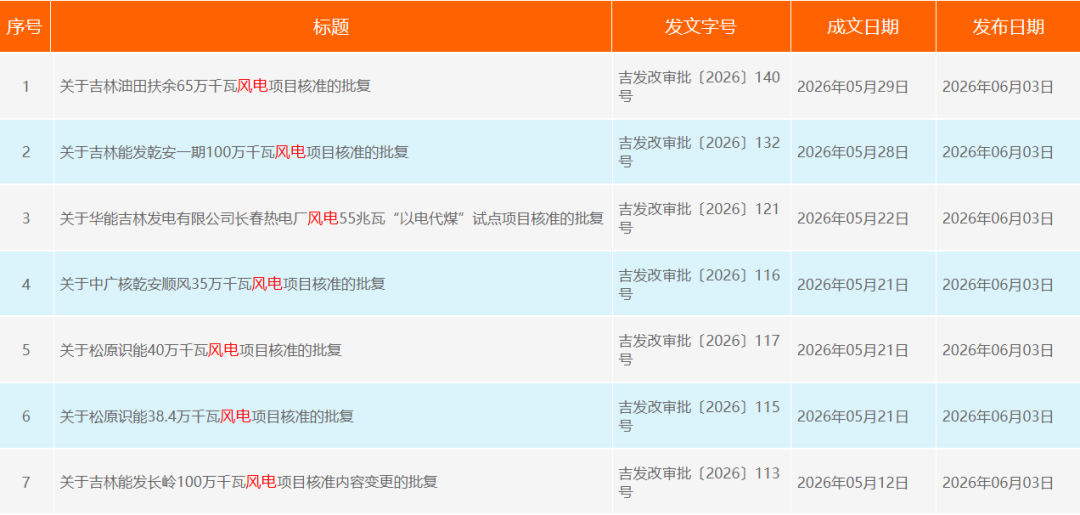
Task: Click the 成文日期 column header
Action: 863,27
